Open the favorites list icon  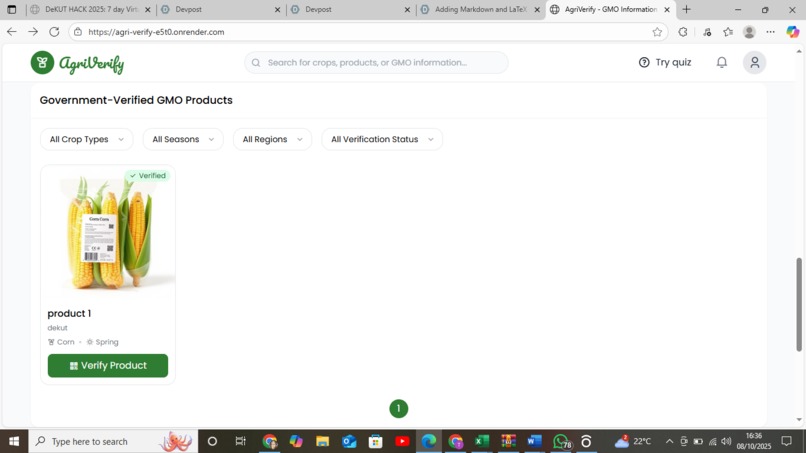click(728, 32)
